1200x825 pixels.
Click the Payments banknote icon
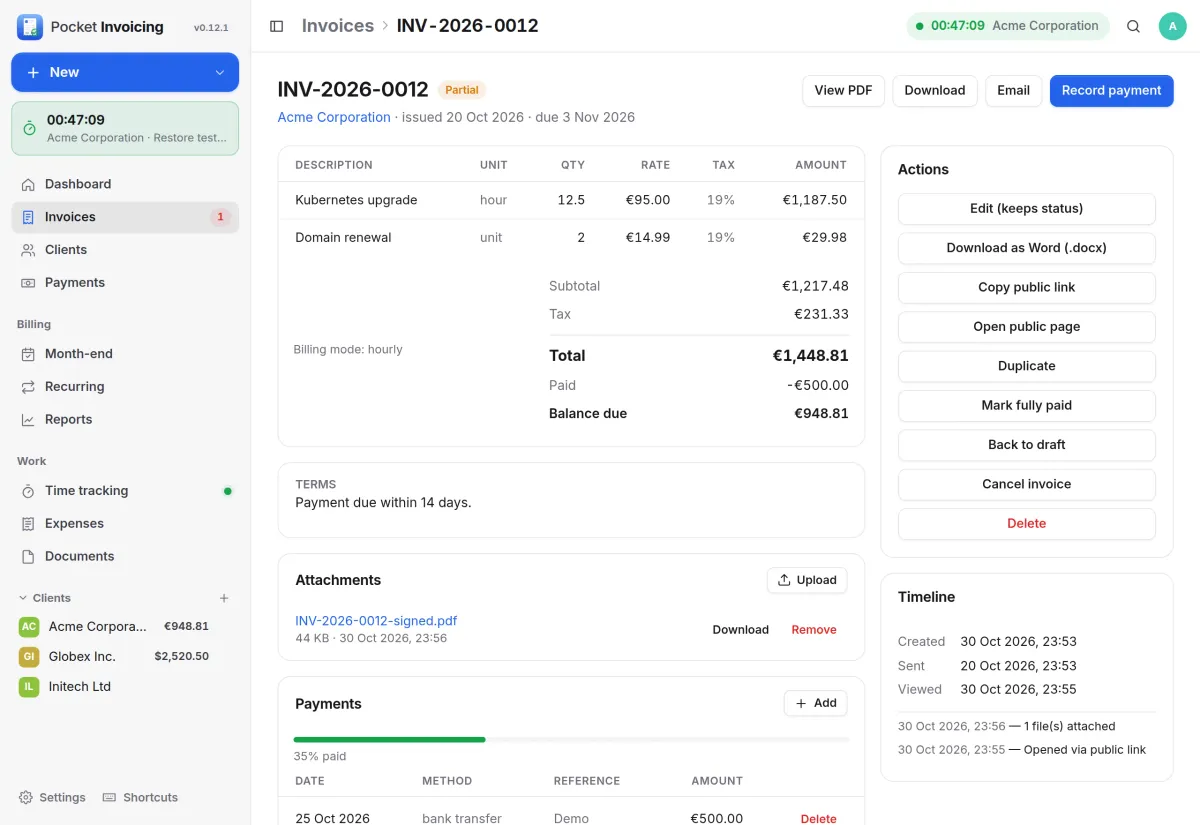[29, 283]
